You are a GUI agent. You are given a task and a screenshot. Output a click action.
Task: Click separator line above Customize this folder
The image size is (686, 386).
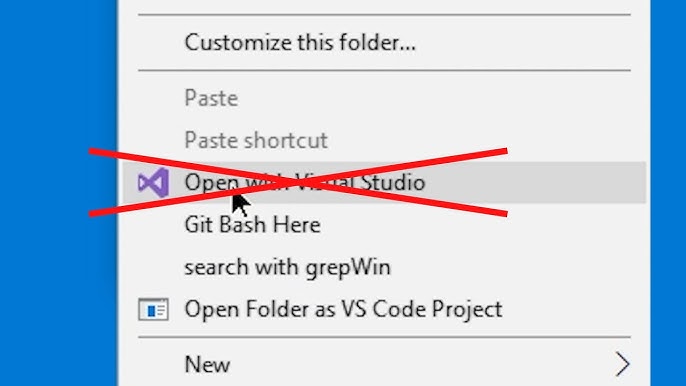[385, 15]
